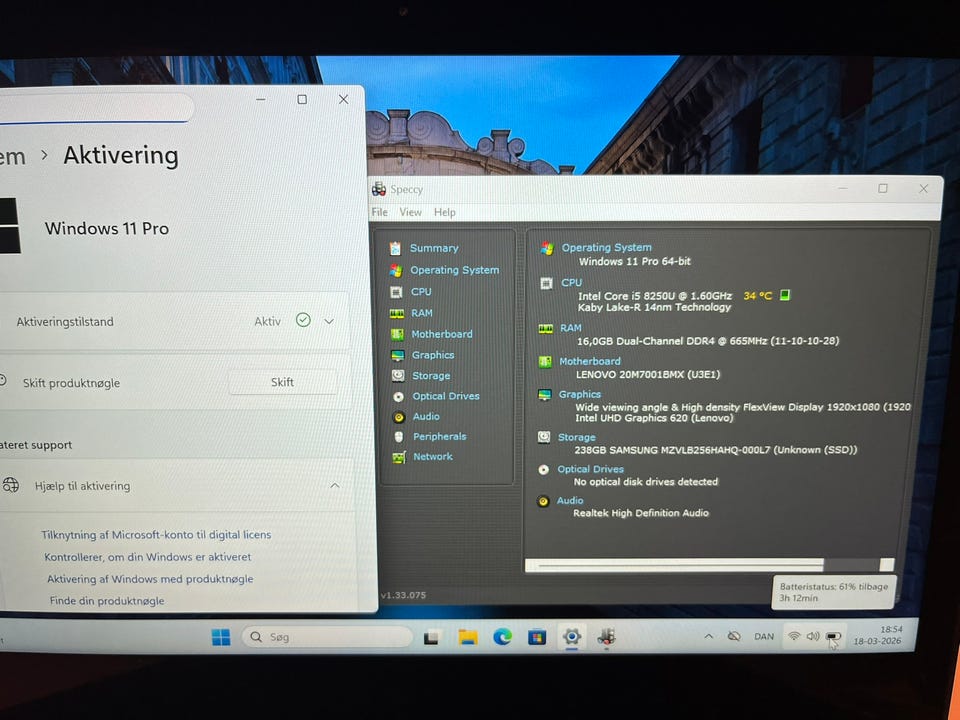Click the CPU heading in summary pane
Image resolution: width=960 pixels, height=720 pixels.
[x=571, y=282]
